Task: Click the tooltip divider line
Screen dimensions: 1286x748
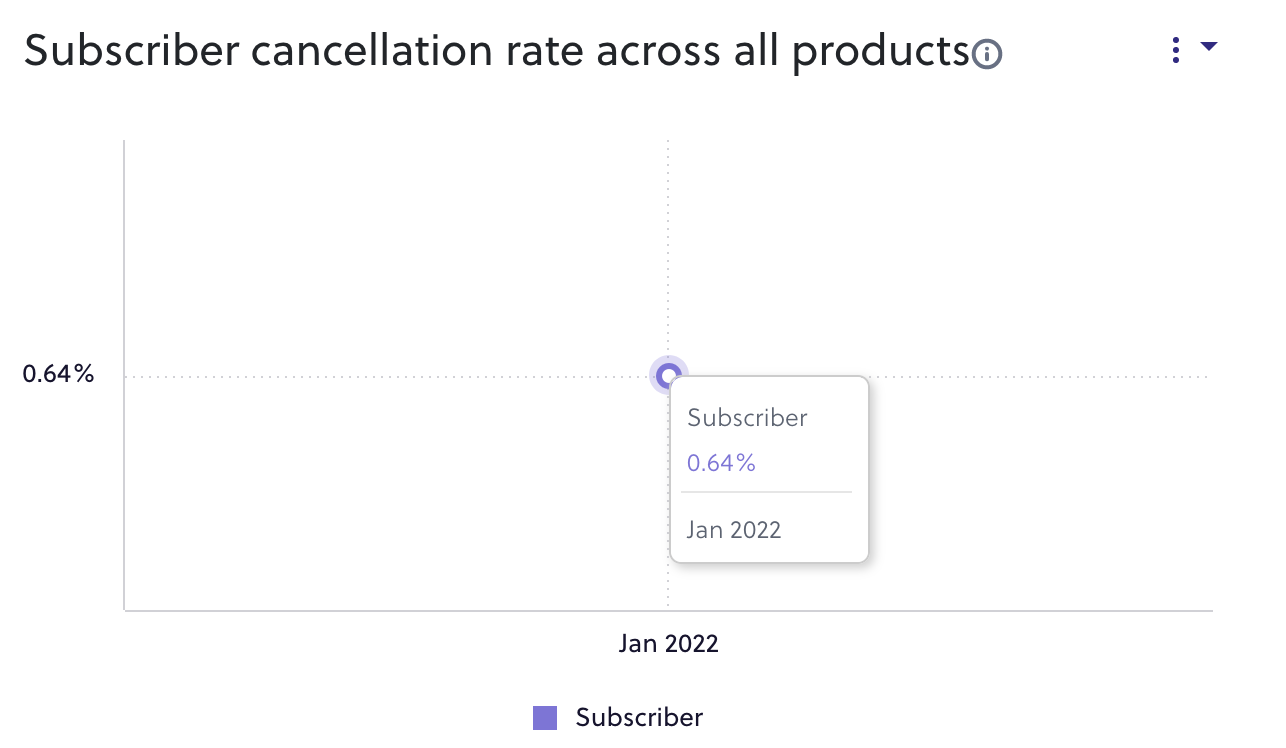Action: [x=767, y=492]
